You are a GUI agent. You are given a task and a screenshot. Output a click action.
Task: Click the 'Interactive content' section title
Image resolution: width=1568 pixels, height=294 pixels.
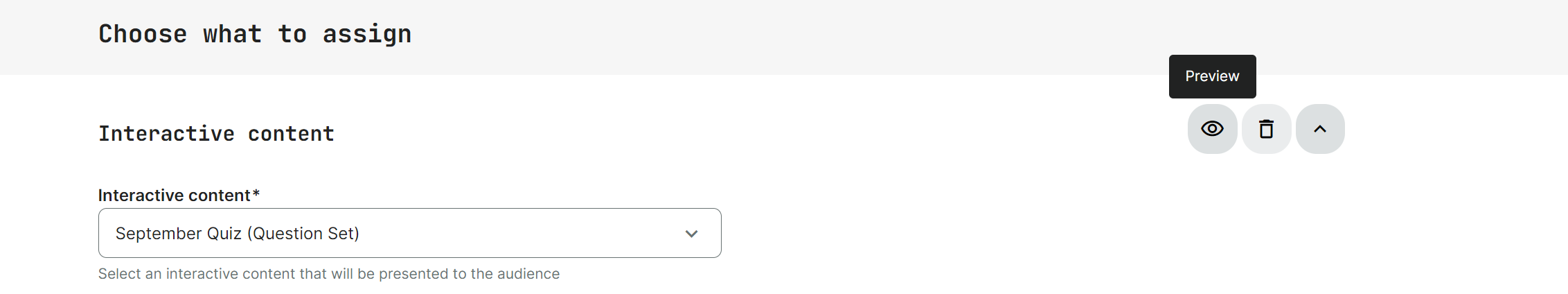[x=216, y=133]
